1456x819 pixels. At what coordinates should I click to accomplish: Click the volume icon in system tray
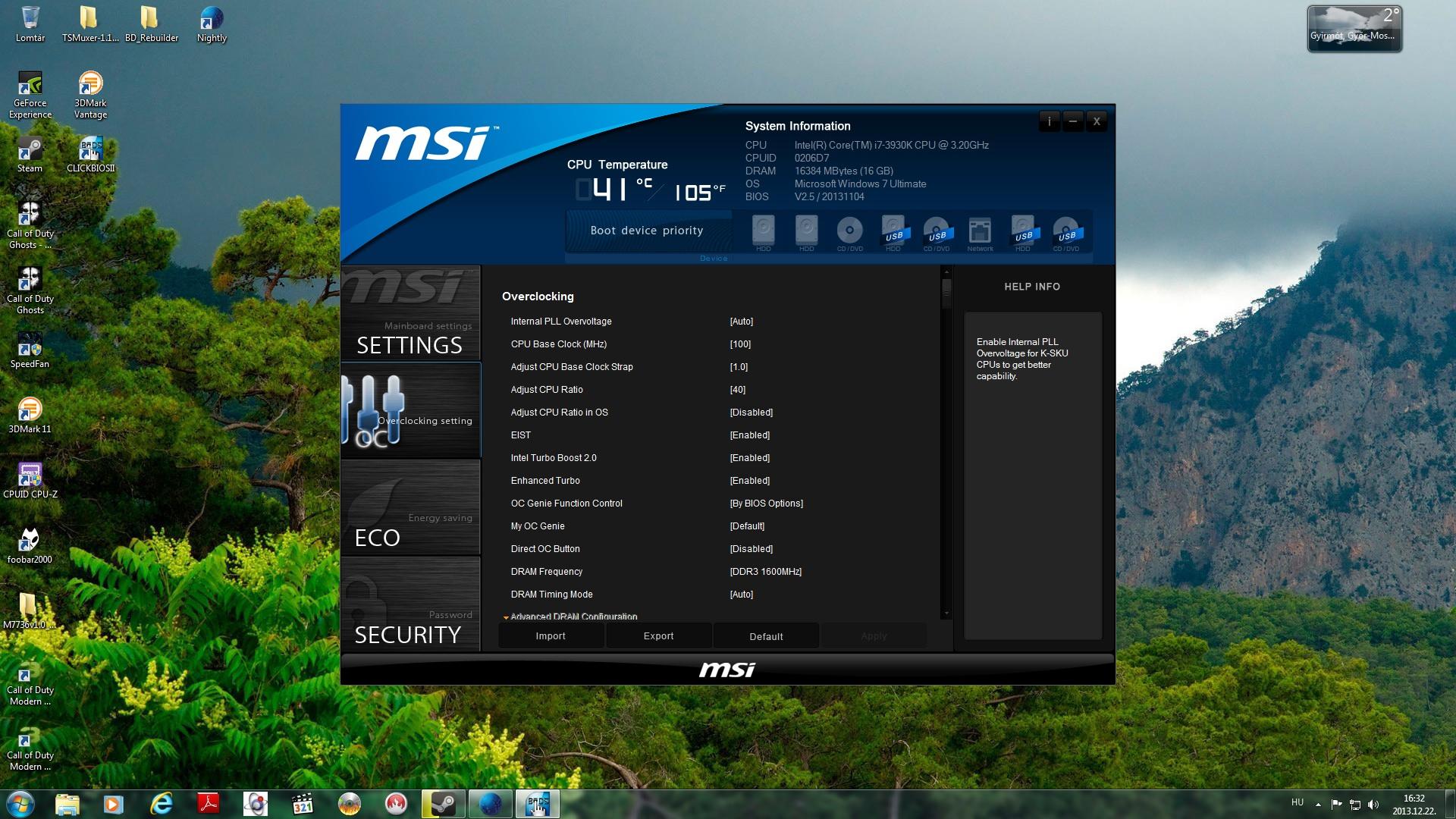tap(1373, 805)
